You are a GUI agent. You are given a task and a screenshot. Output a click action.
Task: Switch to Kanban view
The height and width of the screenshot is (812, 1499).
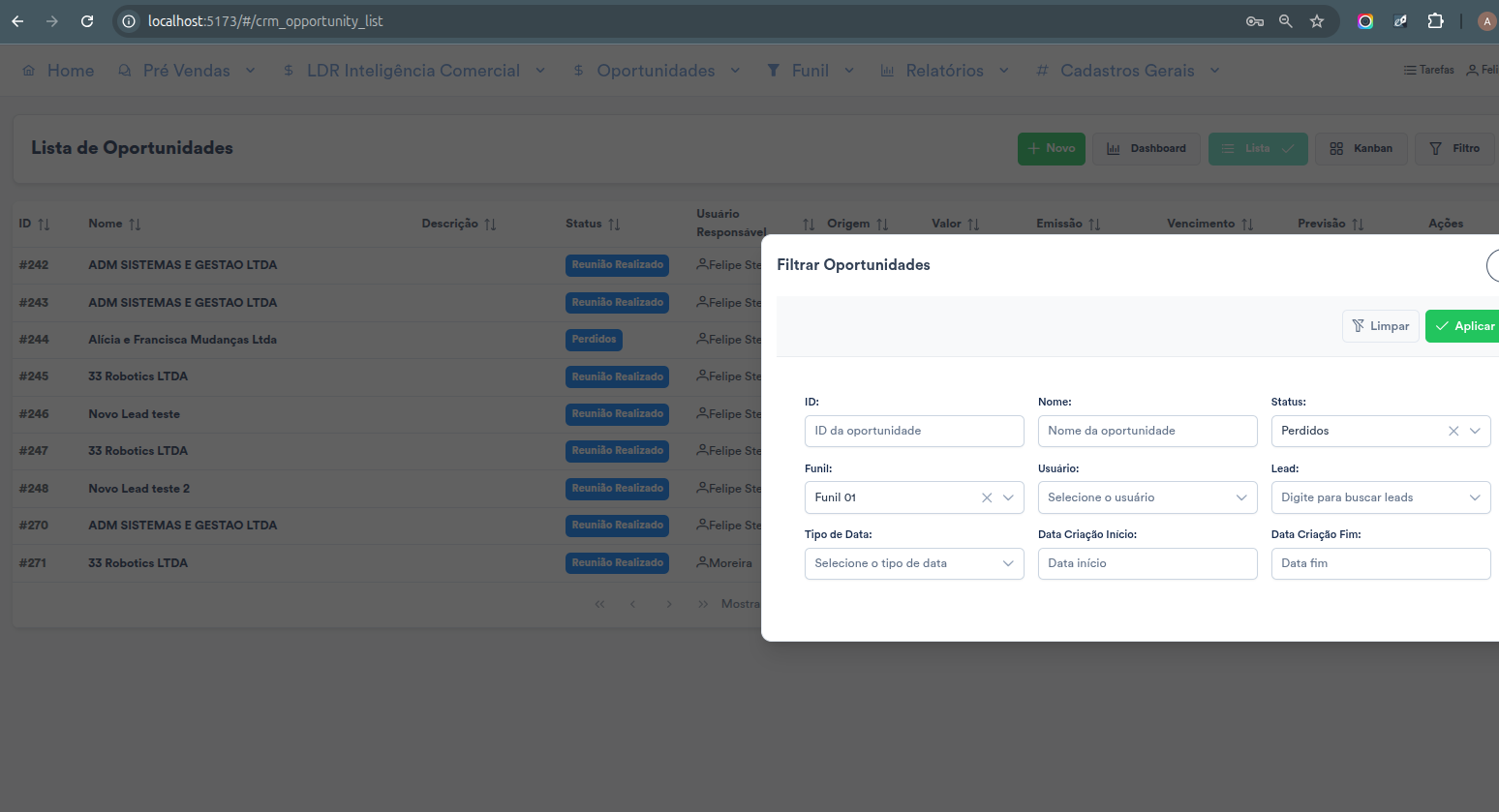[x=1361, y=148]
